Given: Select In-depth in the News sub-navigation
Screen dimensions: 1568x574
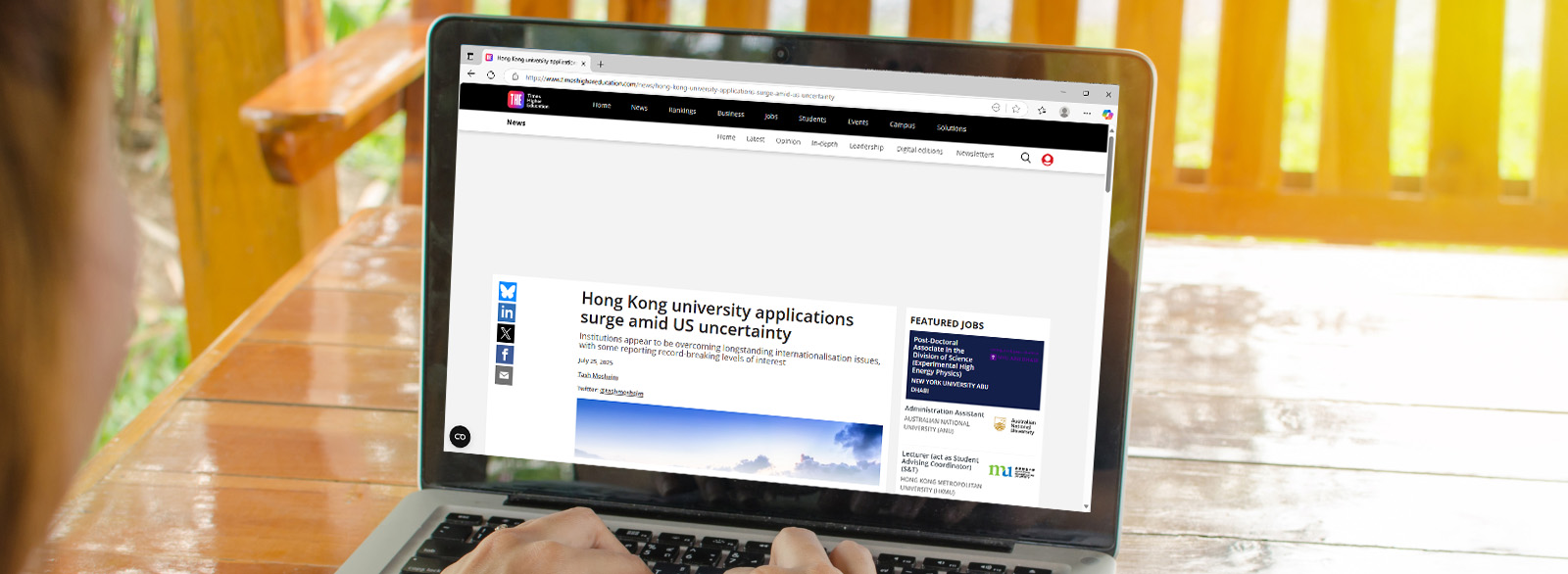Looking at the screenshot, I should (x=824, y=144).
